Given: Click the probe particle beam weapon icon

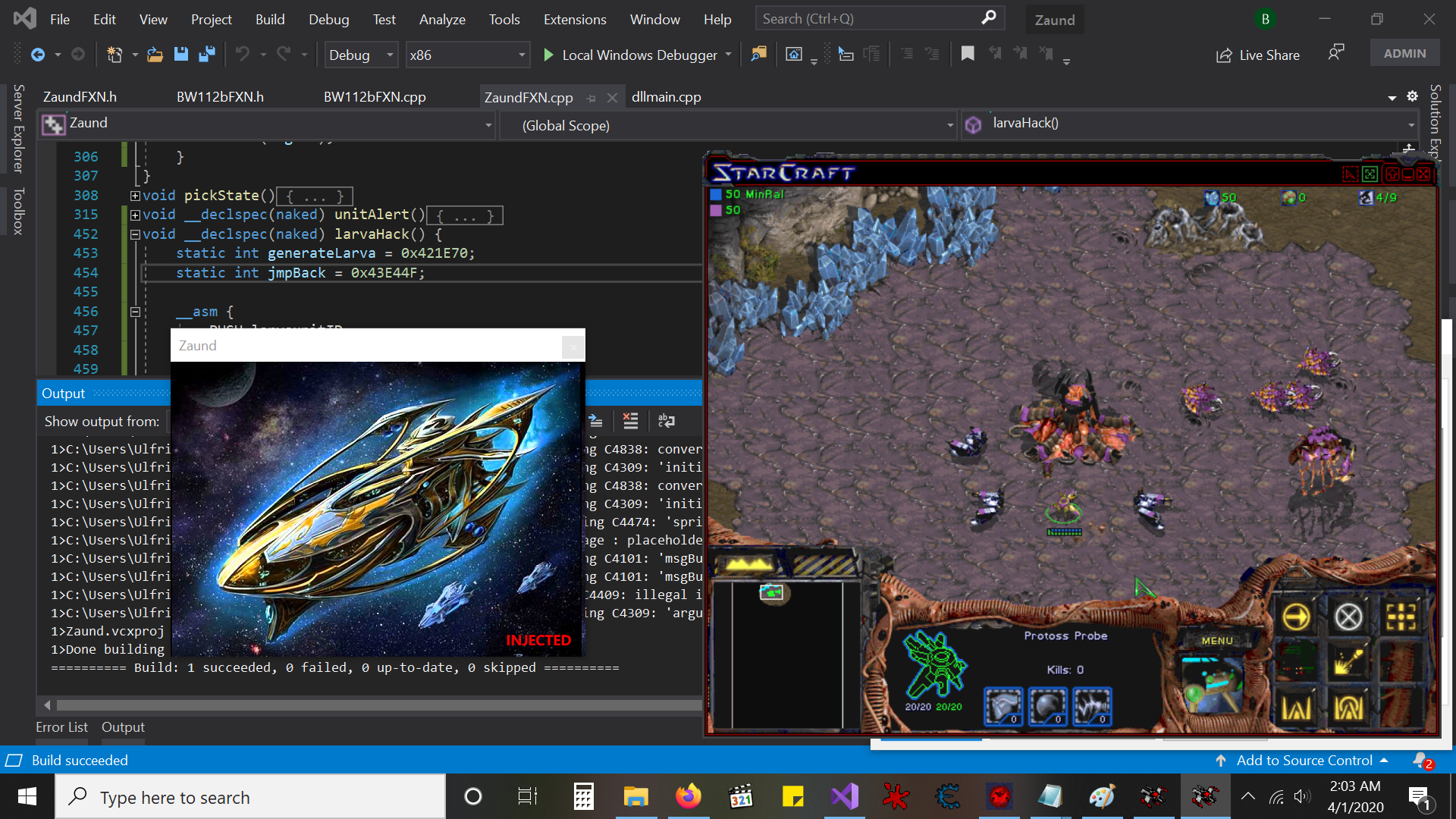Looking at the screenshot, I should pos(1093,707).
